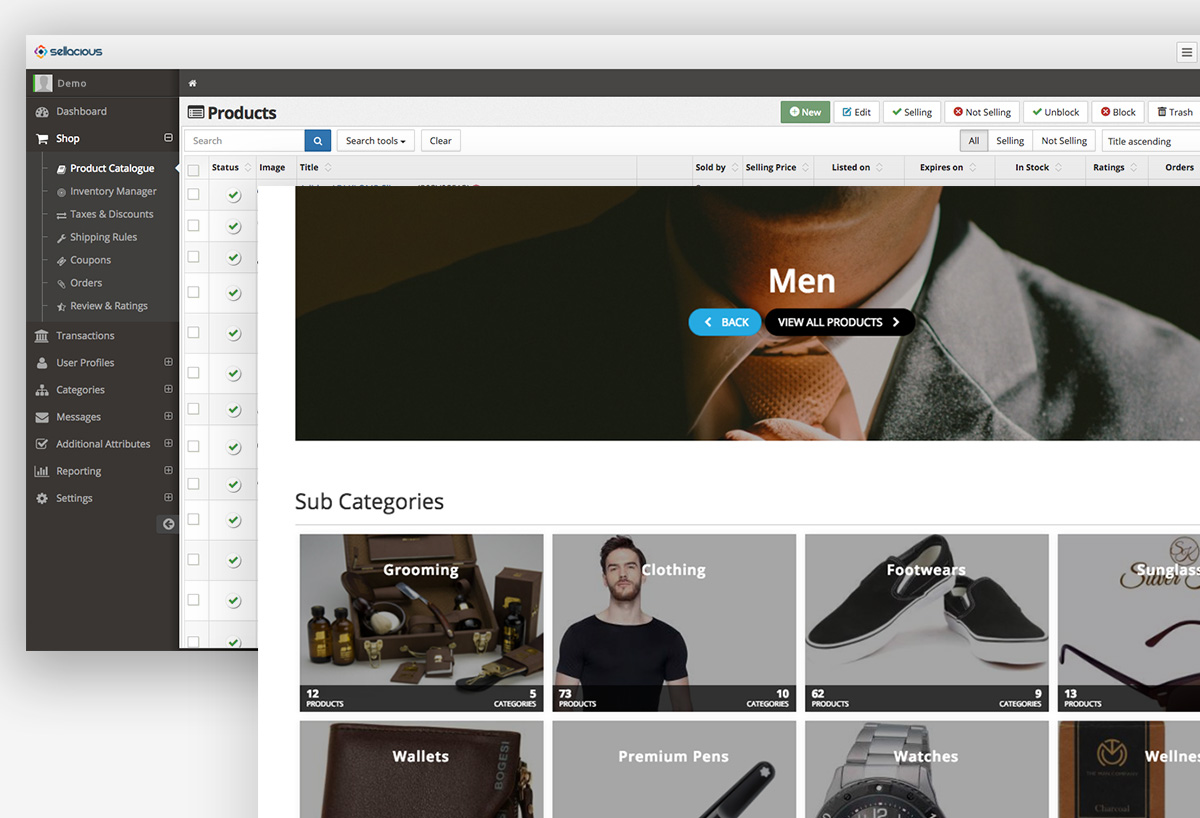Click the blue search magnifier button
The width and height of the screenshot is (1200, 818).
point(318,141)
